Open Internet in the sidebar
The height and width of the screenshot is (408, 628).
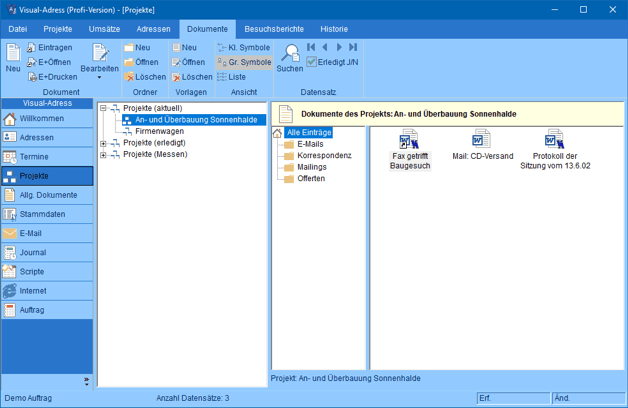(x=47, y=291)
